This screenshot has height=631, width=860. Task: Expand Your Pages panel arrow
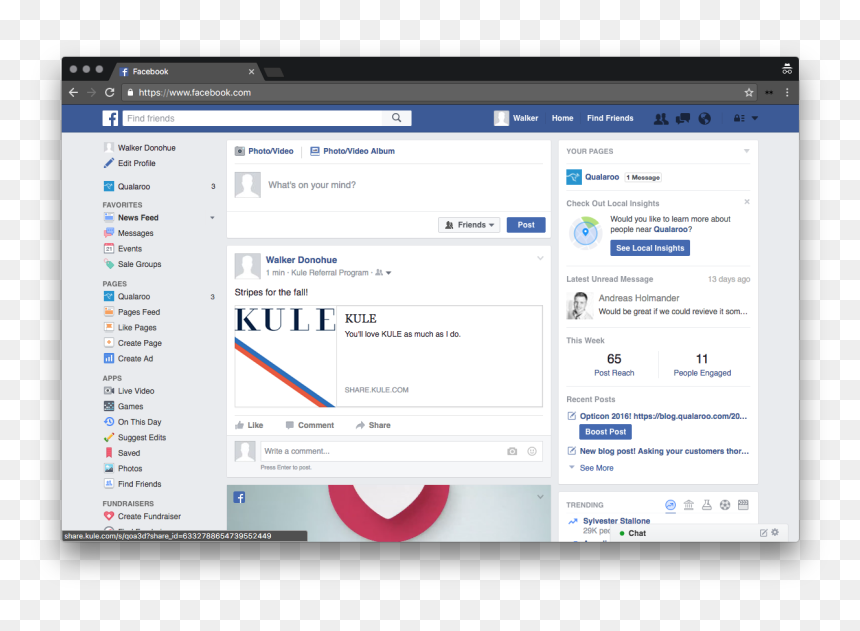(746, 151)
